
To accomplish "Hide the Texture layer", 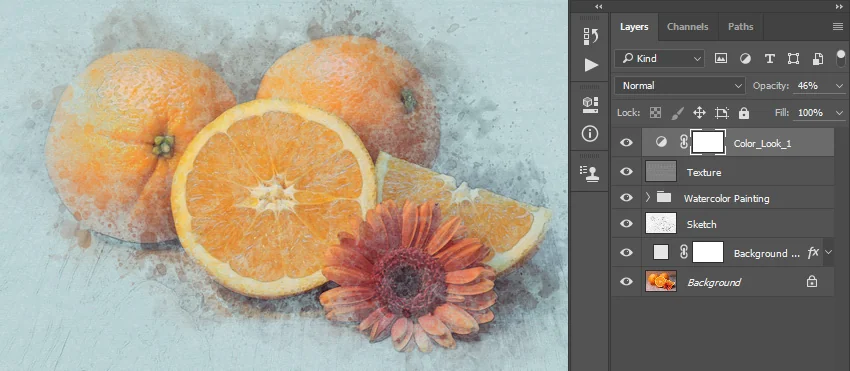I will (x=626, y=171).
